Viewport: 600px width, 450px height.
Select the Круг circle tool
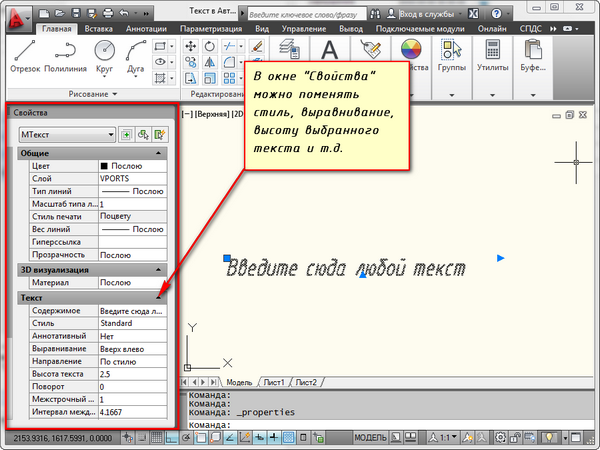(104, 57)
